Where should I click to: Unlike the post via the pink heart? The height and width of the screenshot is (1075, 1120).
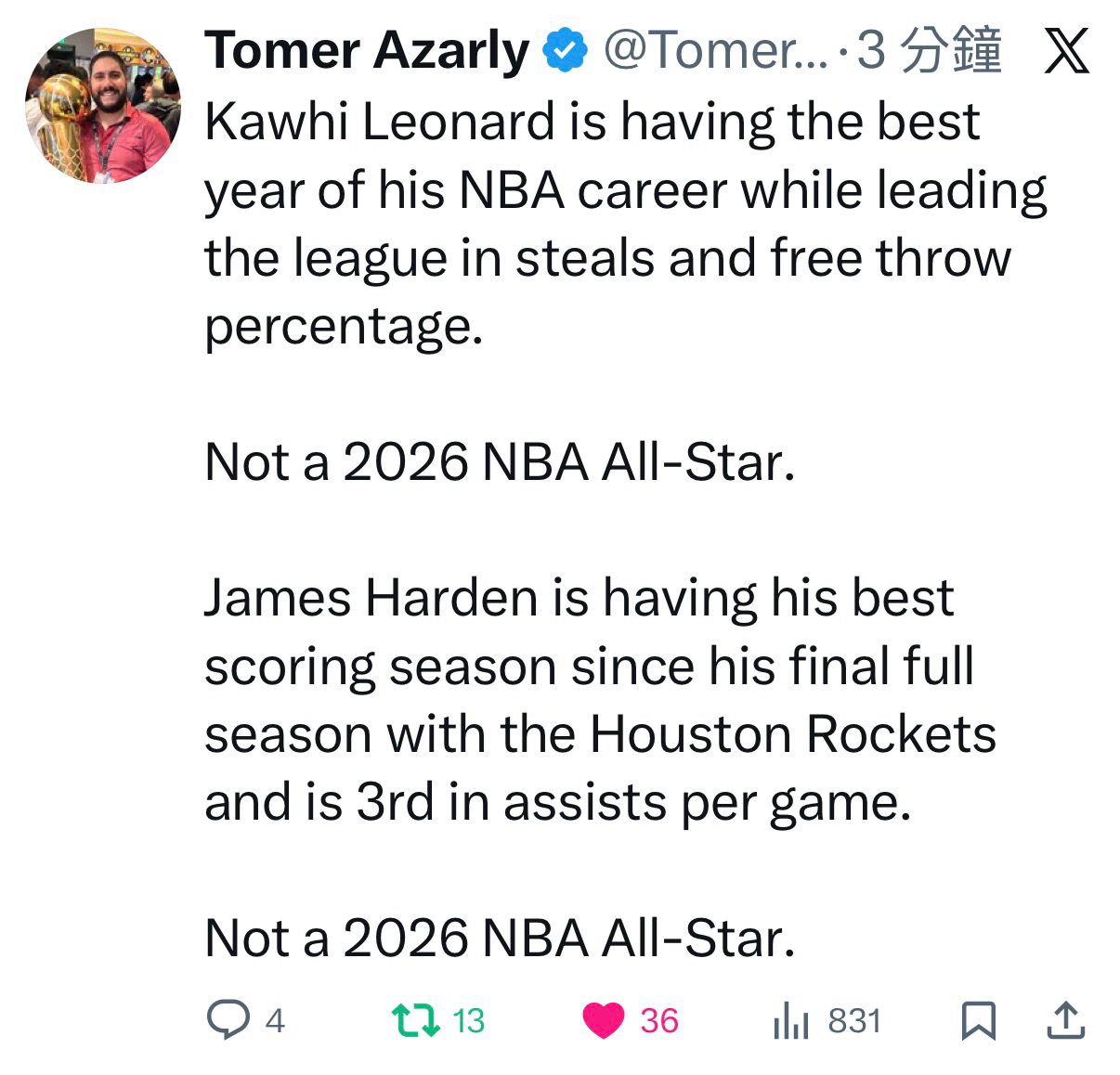click(x=604, y=1020)
